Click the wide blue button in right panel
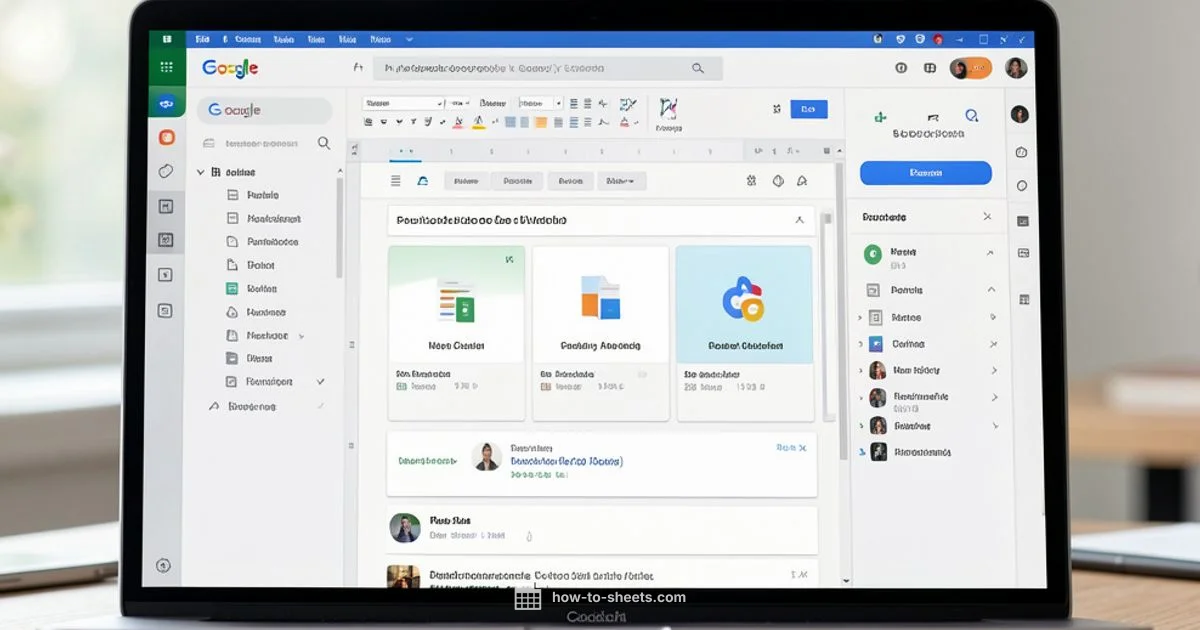 click(925, 173)
